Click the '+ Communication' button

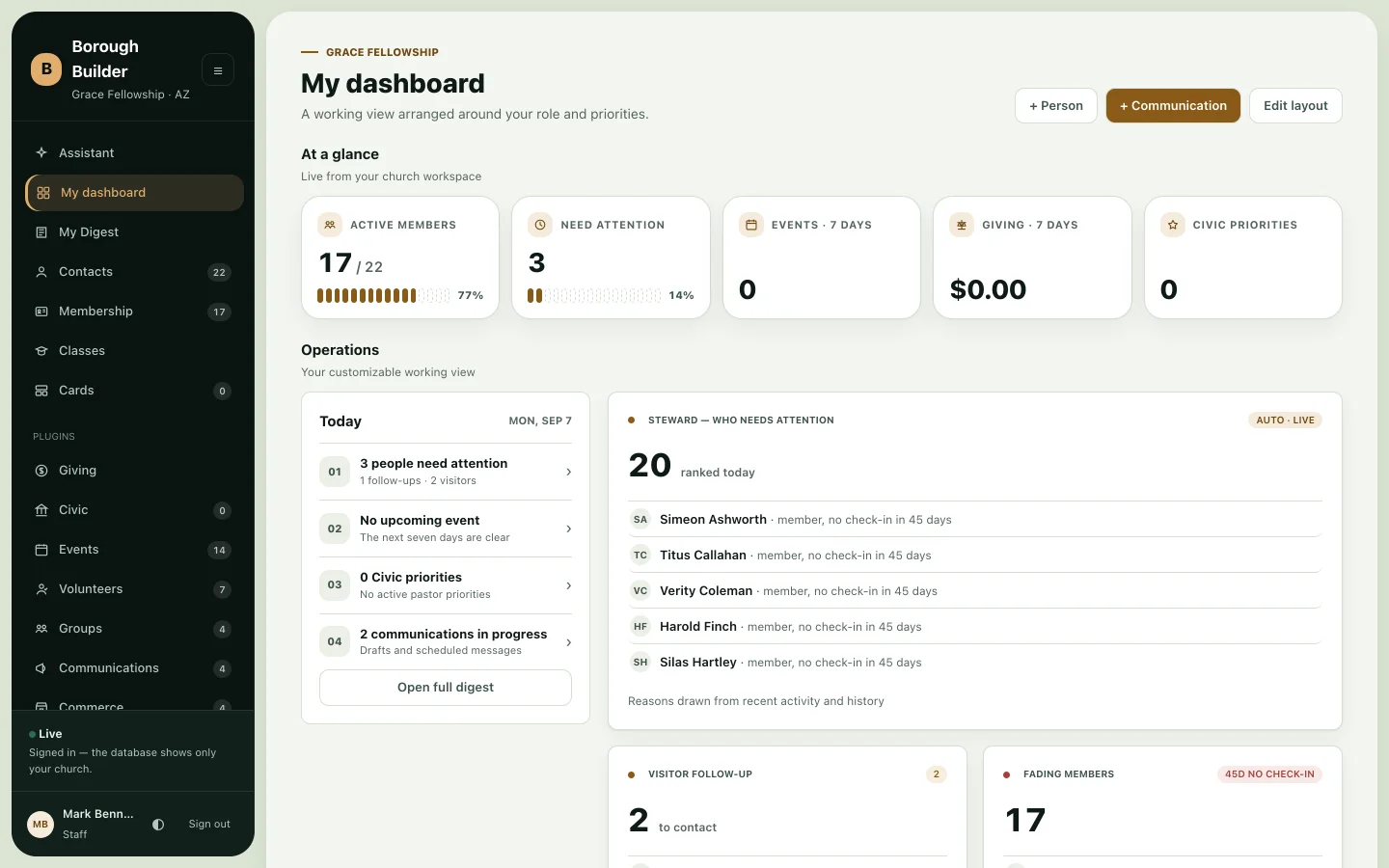point(1173,106)
